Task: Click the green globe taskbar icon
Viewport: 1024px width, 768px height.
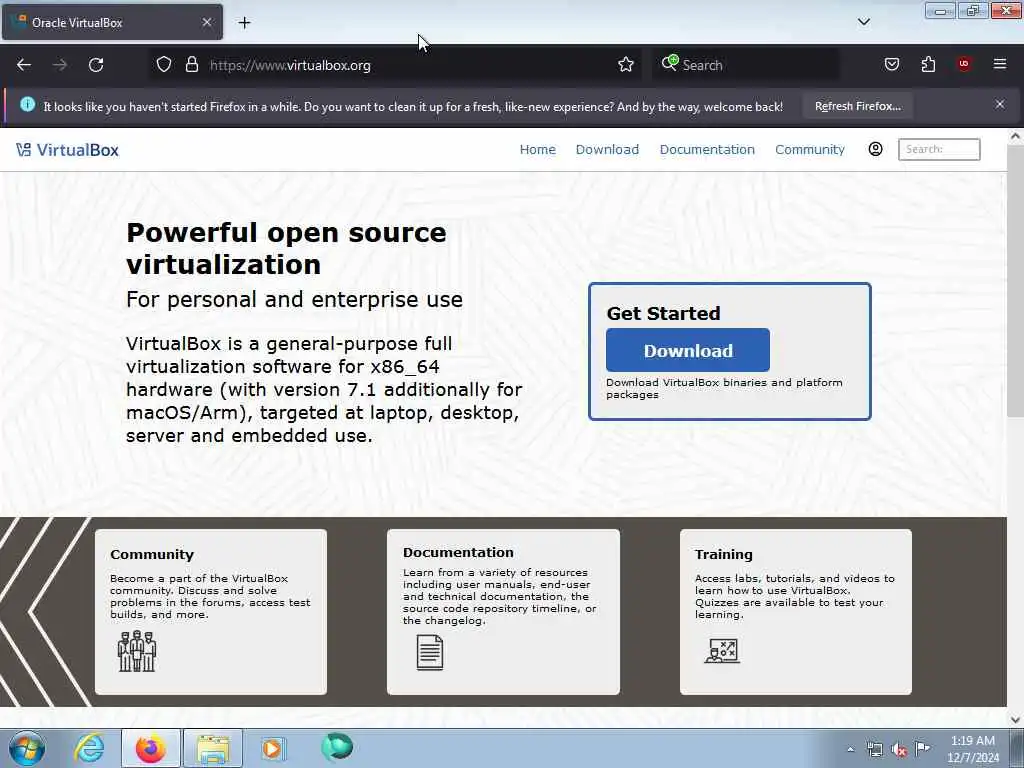Action: click(x=337, y=747)
